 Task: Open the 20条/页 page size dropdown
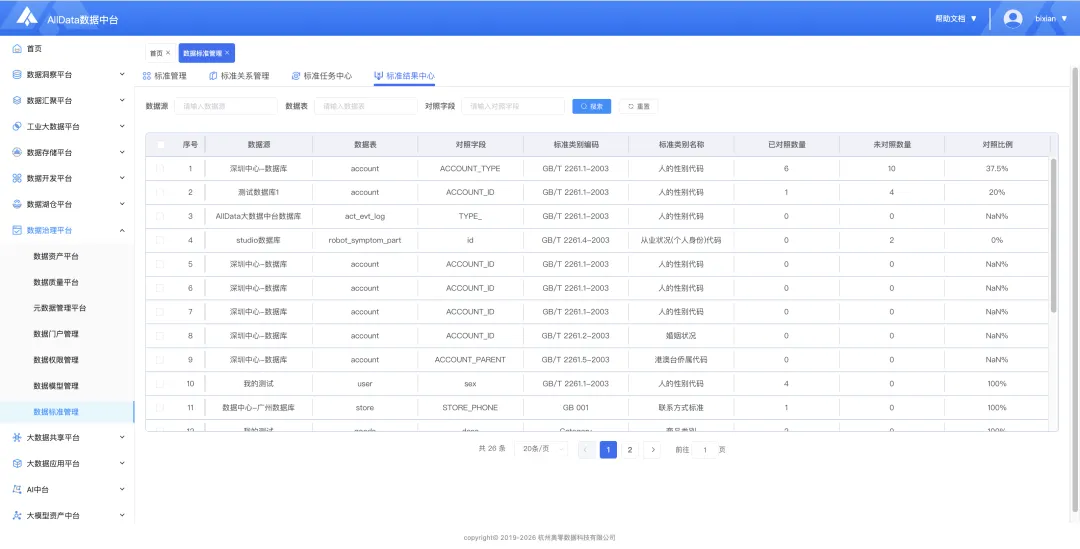click(541, 450)
